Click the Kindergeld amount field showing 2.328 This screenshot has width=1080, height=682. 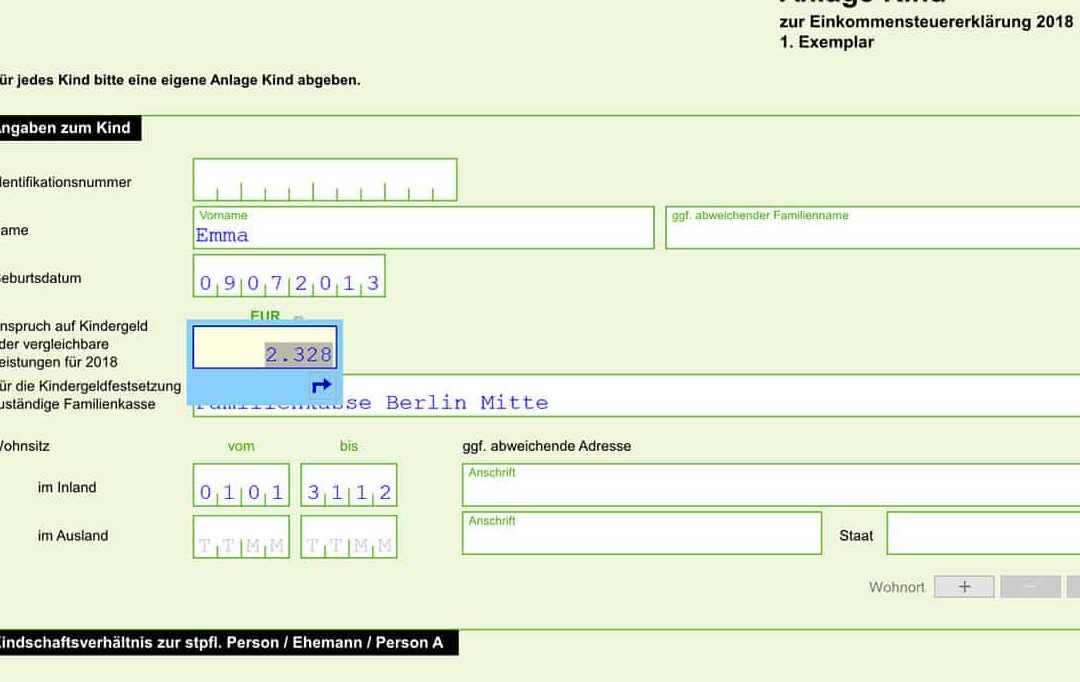tap(265, 348)
